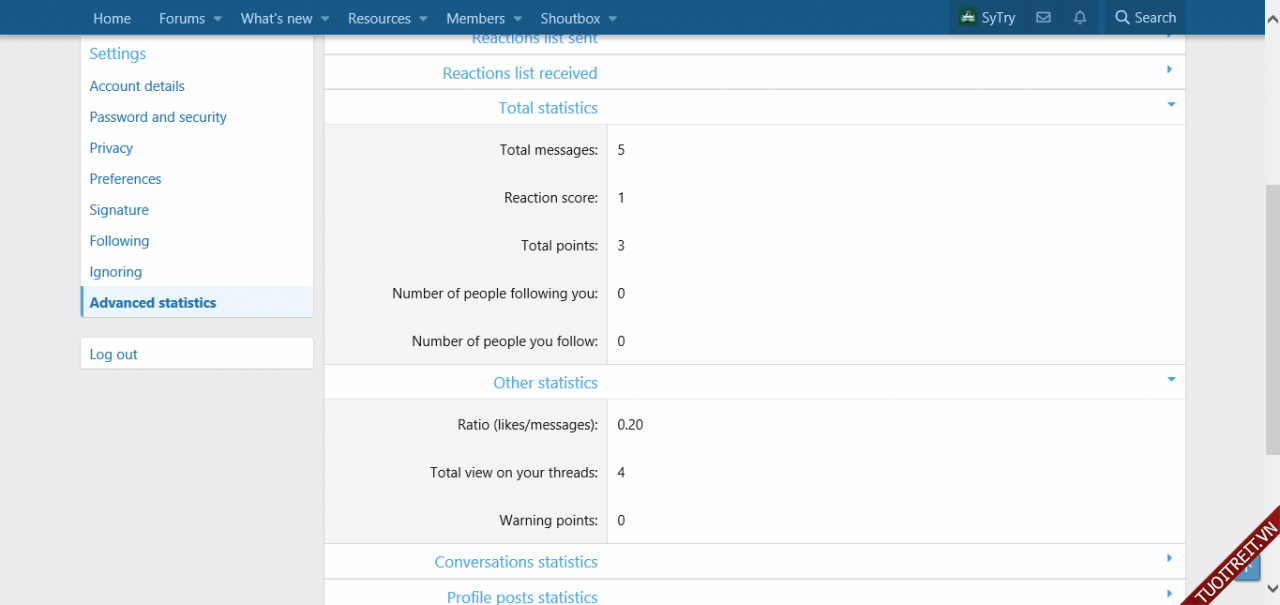This screenshot has width=1280, height=605.
Task: Expand the Resources menu arrow
Action: (423, 19)
